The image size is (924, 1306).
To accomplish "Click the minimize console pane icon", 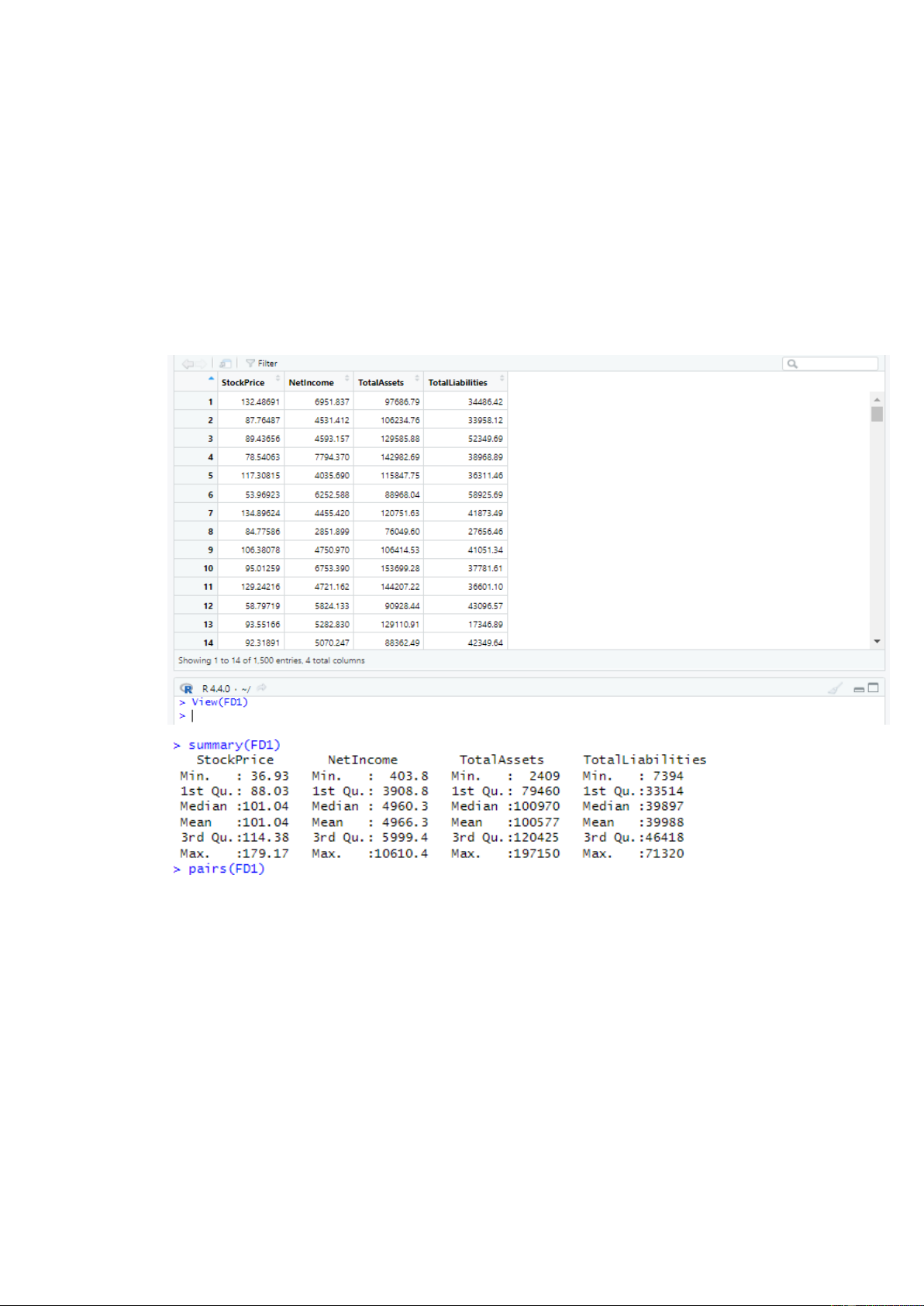I will (x=859, y=688).
